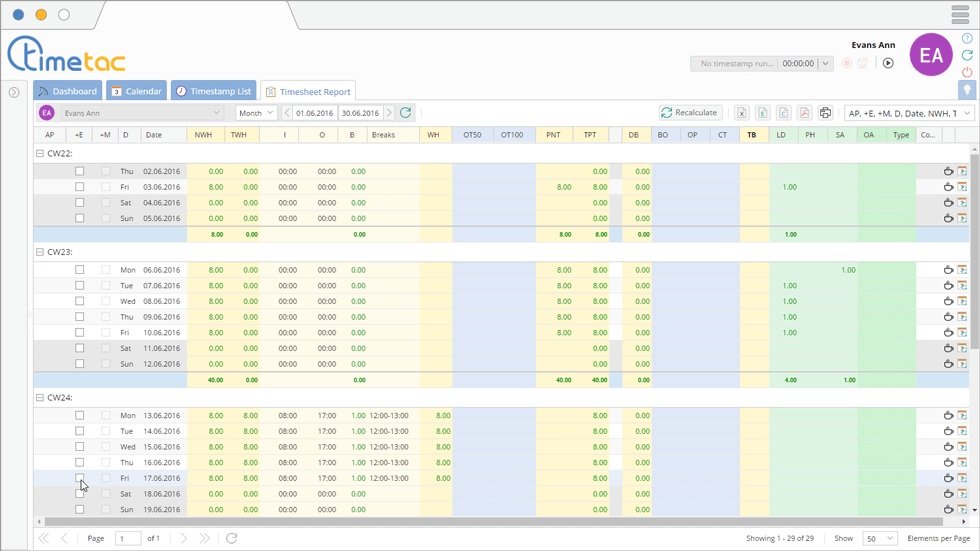The image size is (980, 551).
Task: Click the help question mark icon
Action: [967, 39]
